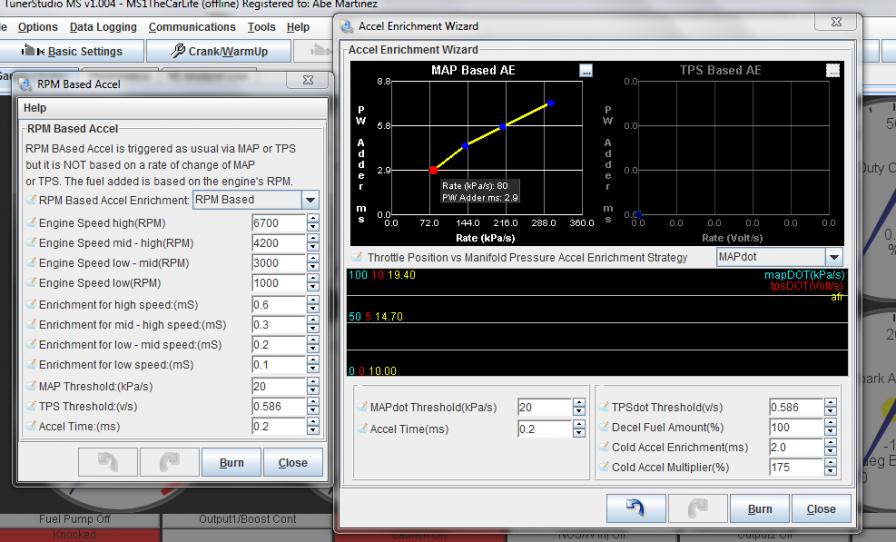Image resolution: width=896 pixels, height=542 pixels.
Task: Click the red point on the MAP Based AE curve
Action: (433, 170)
